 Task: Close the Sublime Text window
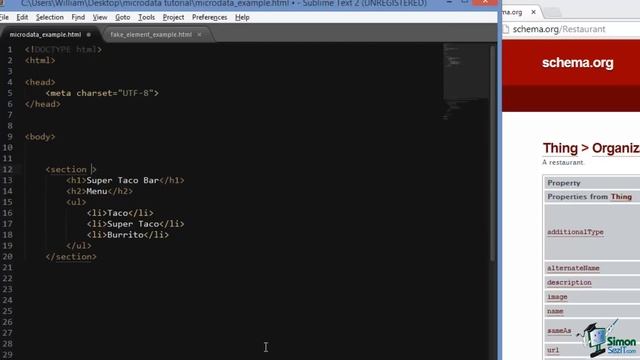point(485,2)
